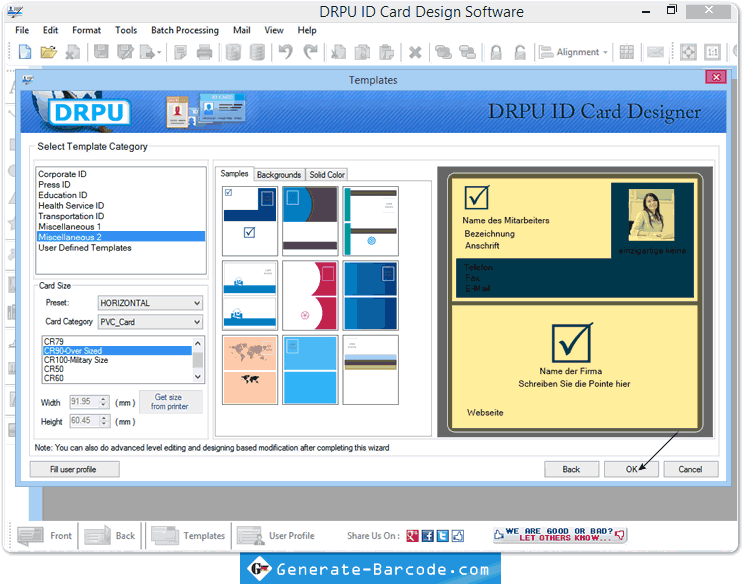
Task: Click the Send to Back layers icon
Action: [467, 52]
